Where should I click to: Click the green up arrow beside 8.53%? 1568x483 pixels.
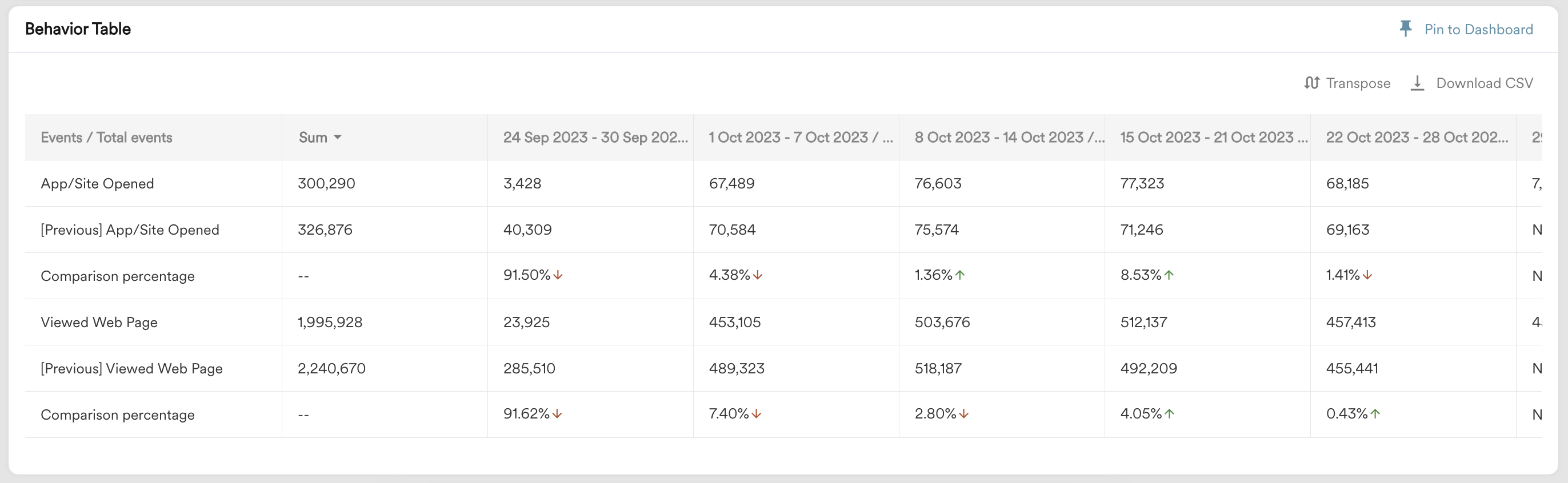tap(1169, 276)
